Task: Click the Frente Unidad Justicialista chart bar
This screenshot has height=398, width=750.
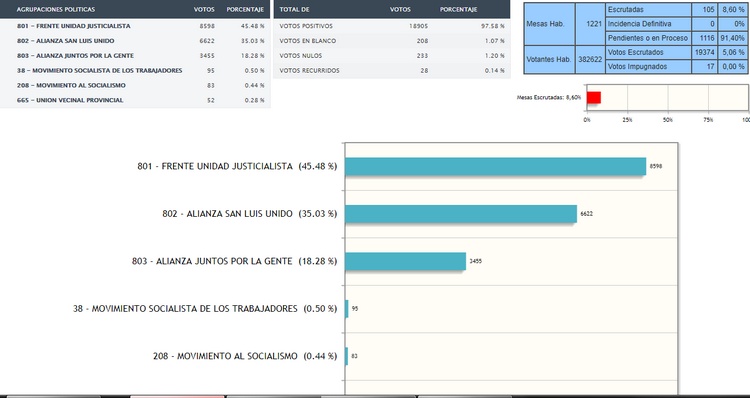Action: (495, 166)
